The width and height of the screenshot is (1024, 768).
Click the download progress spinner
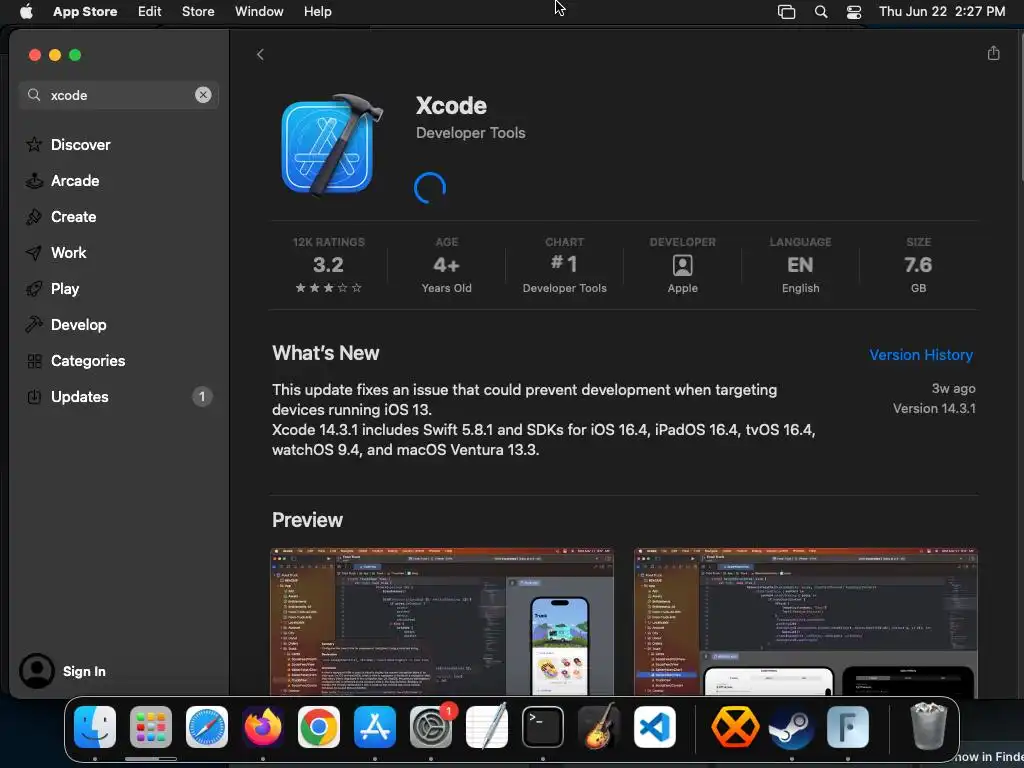[430, 187]
